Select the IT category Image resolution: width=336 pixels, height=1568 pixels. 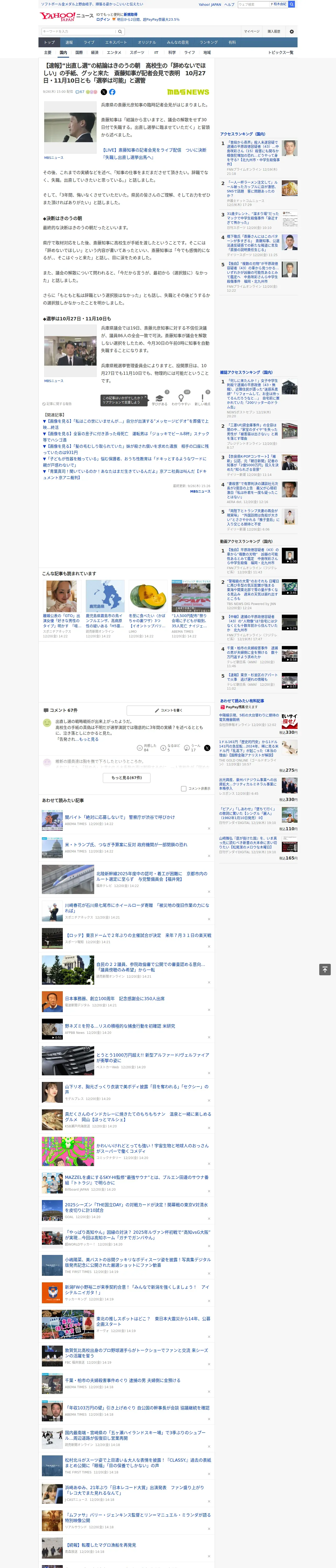pos(156,52)
